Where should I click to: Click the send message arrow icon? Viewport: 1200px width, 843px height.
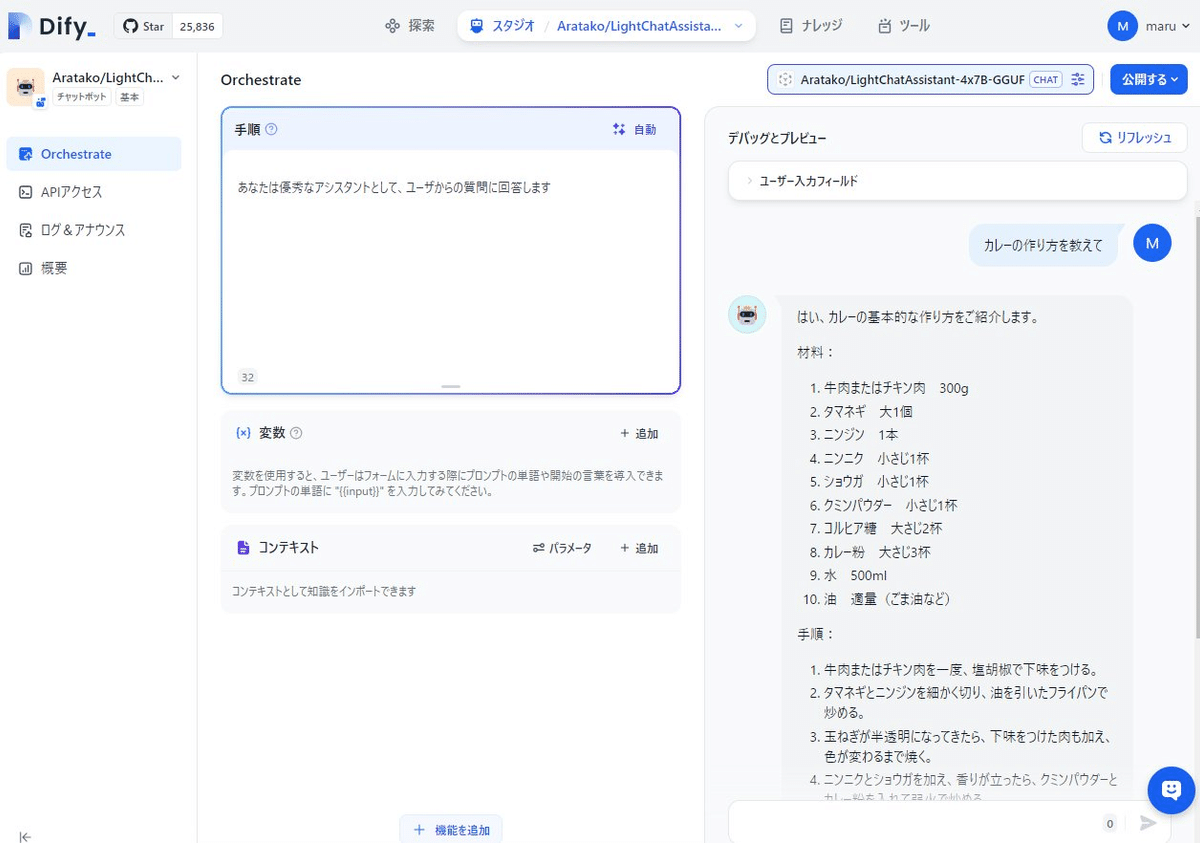[x=1146, y=823]
